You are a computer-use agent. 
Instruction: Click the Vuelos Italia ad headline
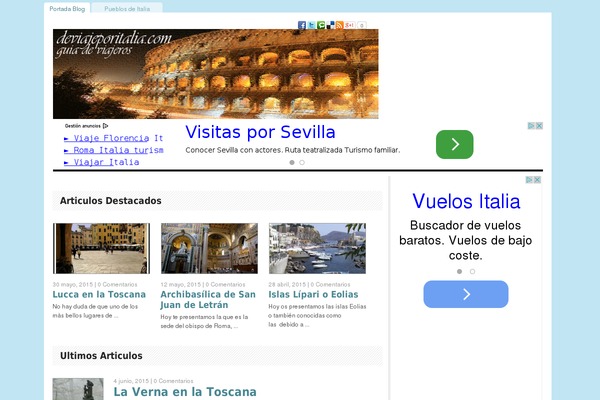click(466, 201)
